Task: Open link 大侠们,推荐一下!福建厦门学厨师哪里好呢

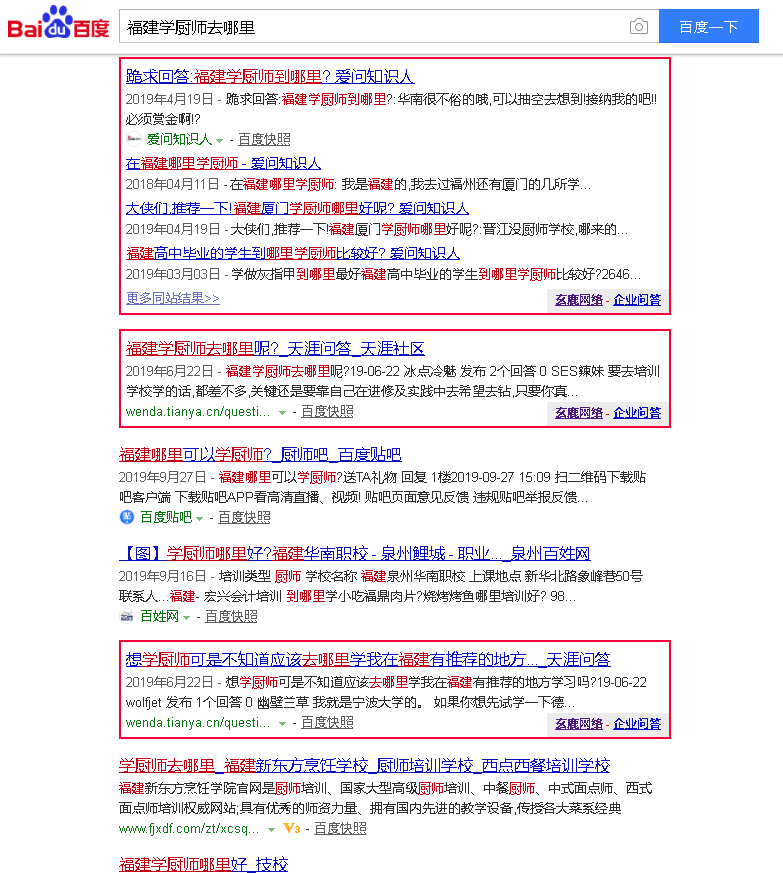Action: tap(297, 208)
